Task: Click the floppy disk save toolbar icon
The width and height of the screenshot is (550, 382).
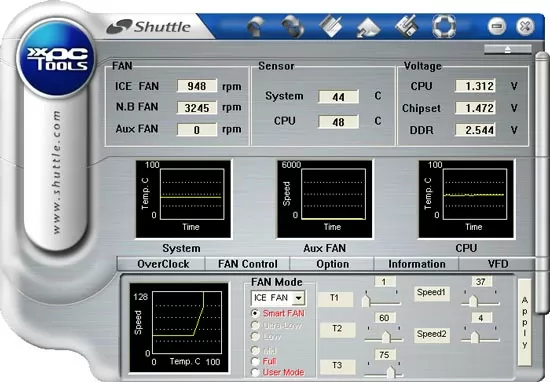Action: (x=407, y=26)
